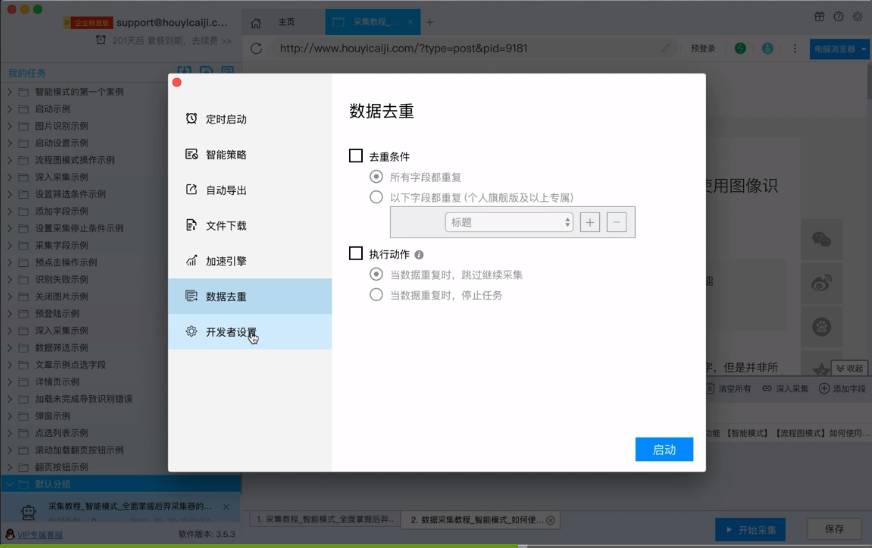
Task: Click the Baidu paw share icon
Action: click(821, 326)
